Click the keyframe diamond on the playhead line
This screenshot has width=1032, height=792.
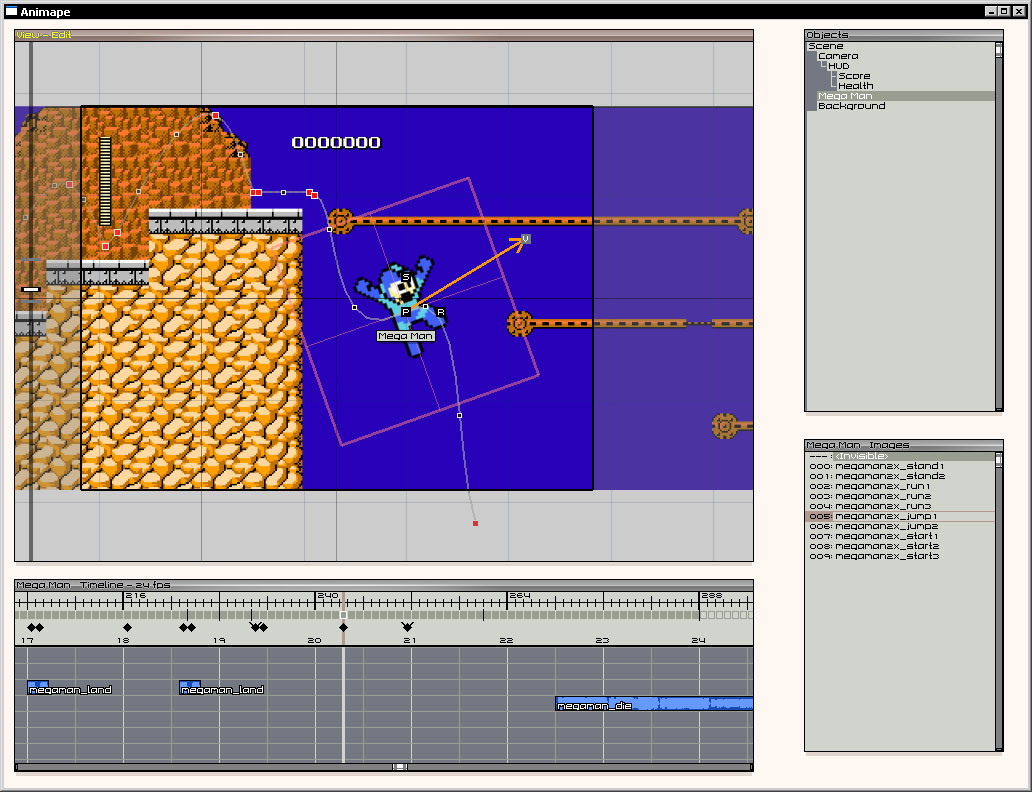[x=344, y=627]
